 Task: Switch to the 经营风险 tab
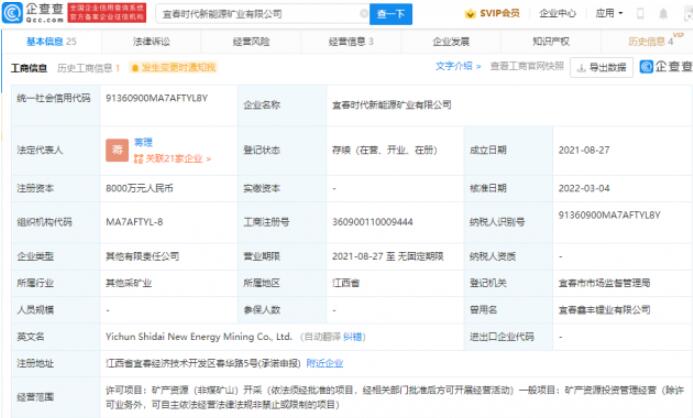251,42
